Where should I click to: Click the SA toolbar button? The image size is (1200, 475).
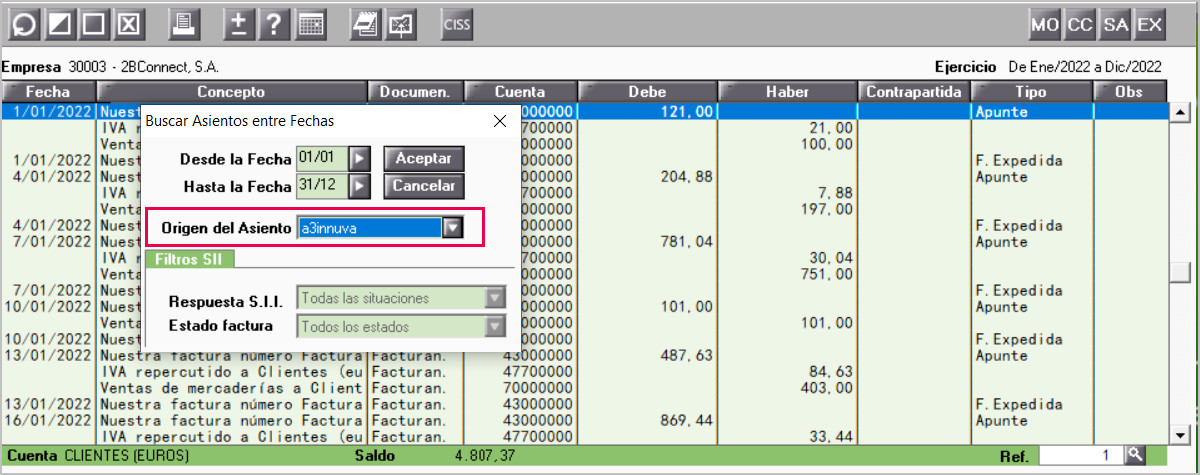pos(1115,25)
